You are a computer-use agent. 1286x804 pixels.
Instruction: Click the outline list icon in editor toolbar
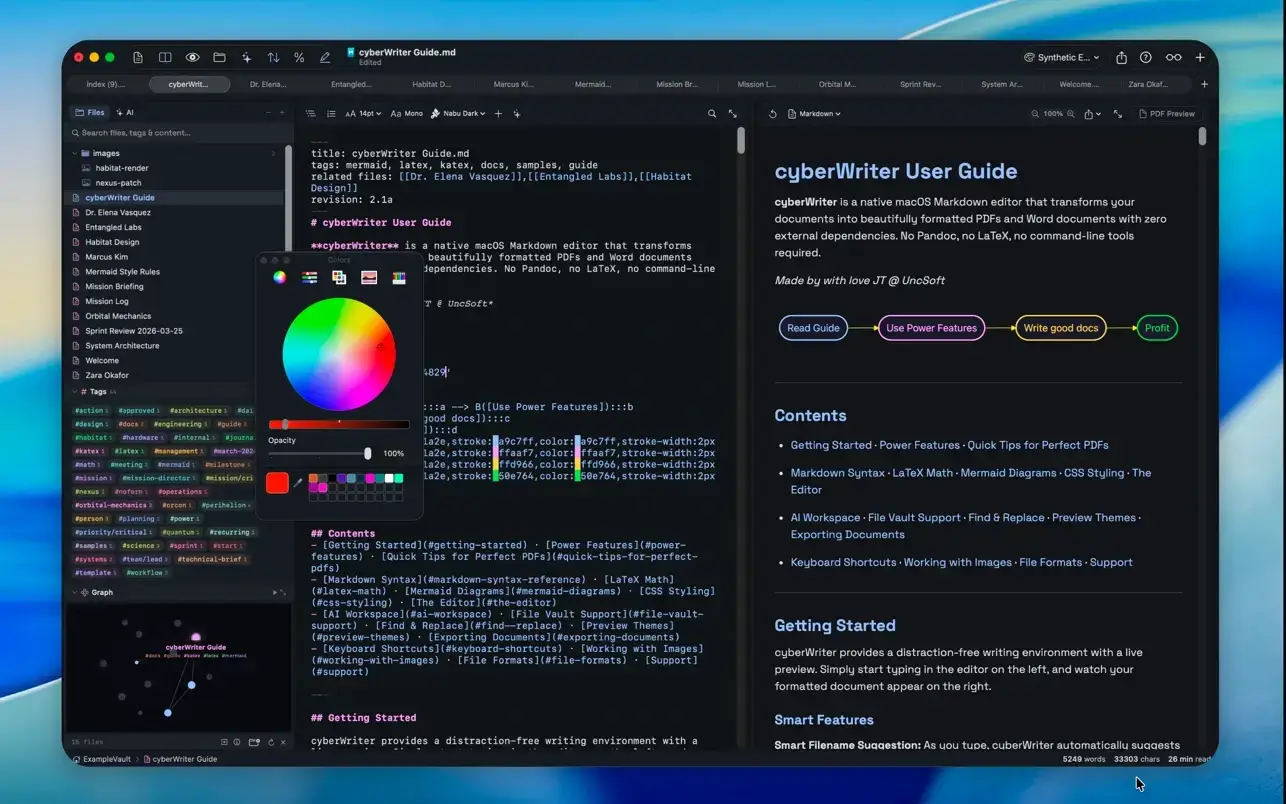pyautogui.click(x=311, y=114)
